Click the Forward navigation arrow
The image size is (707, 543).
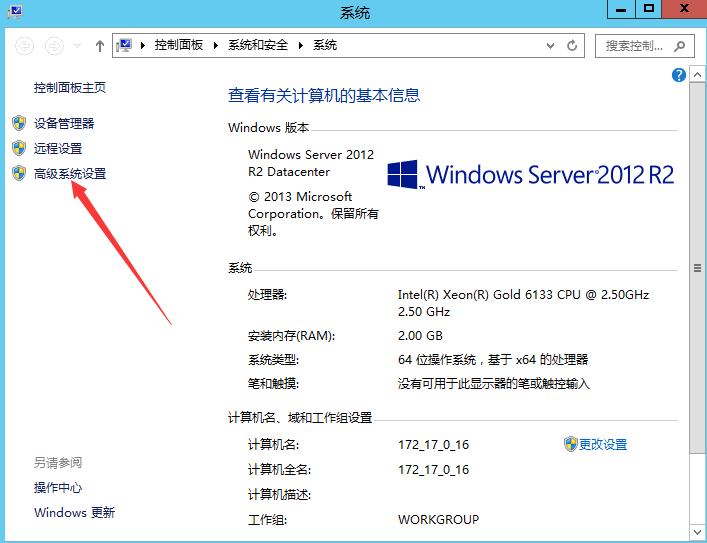coord(54,46)
